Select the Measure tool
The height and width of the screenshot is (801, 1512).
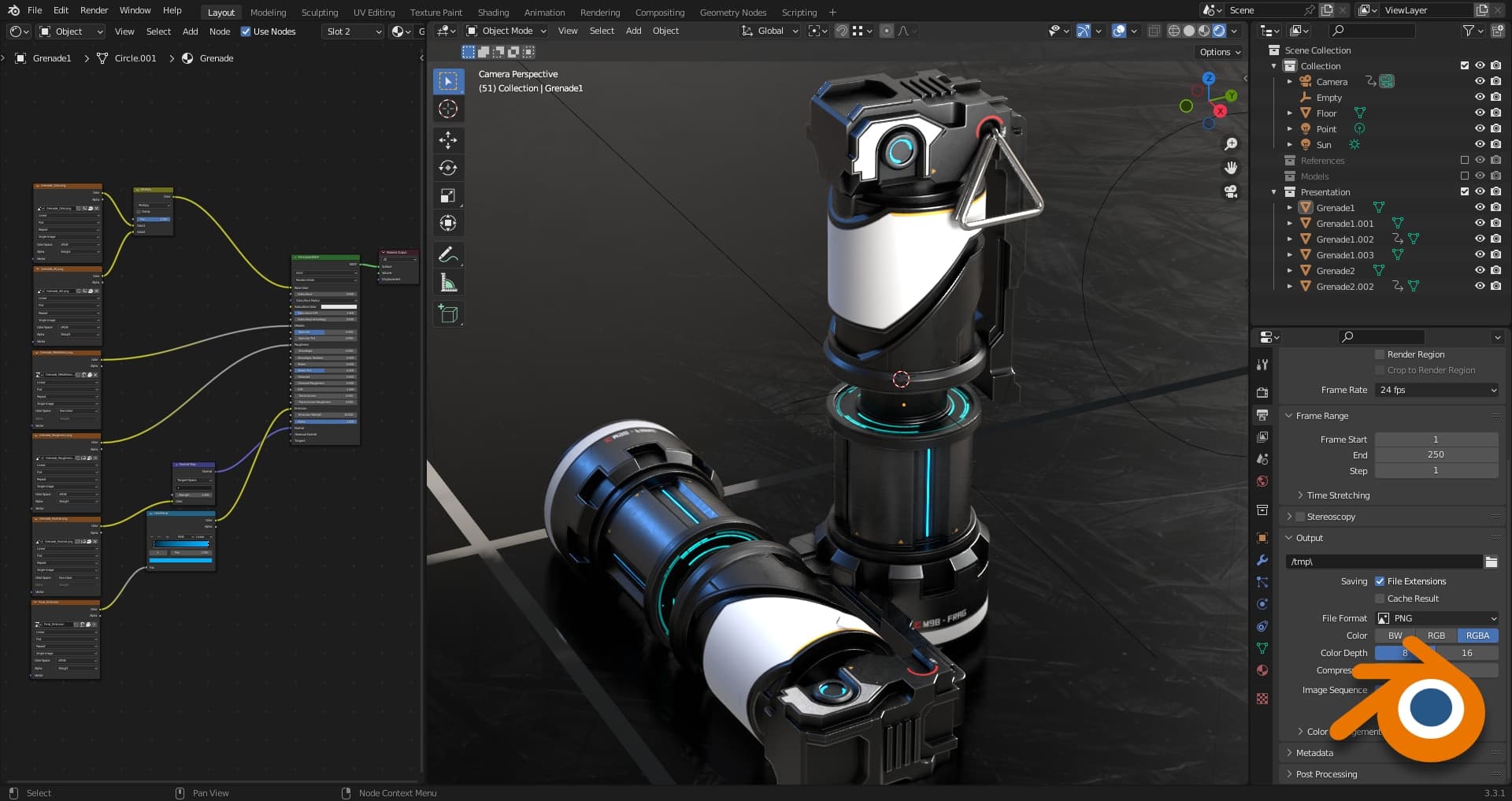click(x=448, y=282)
